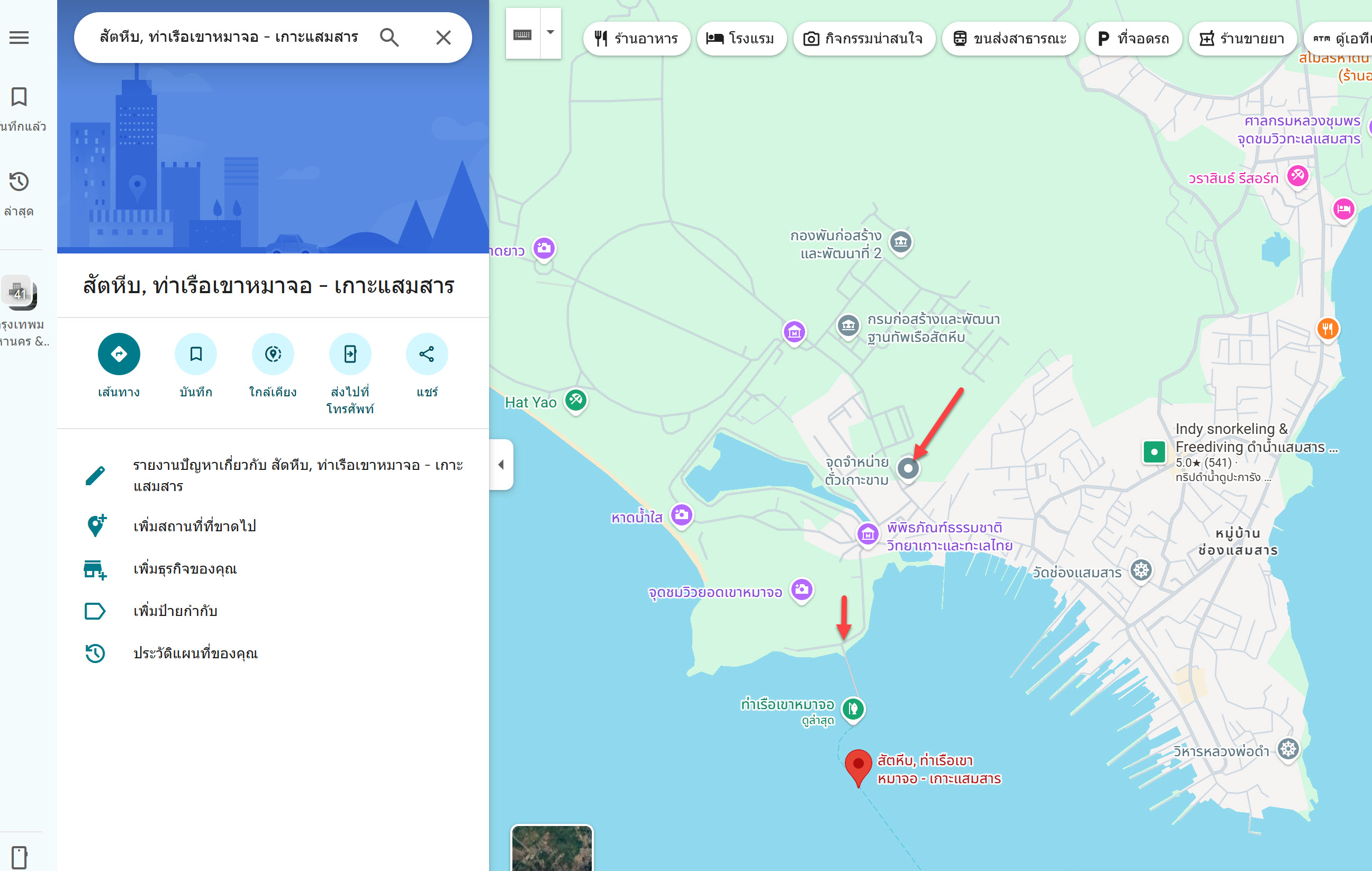Select Restaurants (ร้านอาหาร) filter chip
The image size is (1372, 871).
coord(636,39)
